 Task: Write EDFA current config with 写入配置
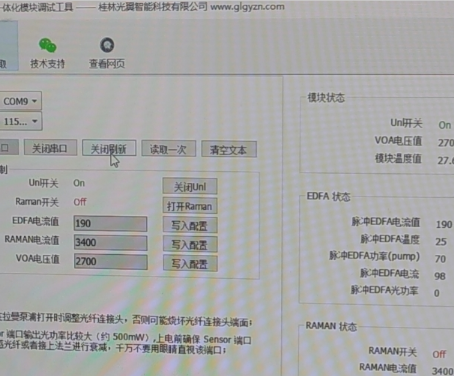tap(190, 226)
